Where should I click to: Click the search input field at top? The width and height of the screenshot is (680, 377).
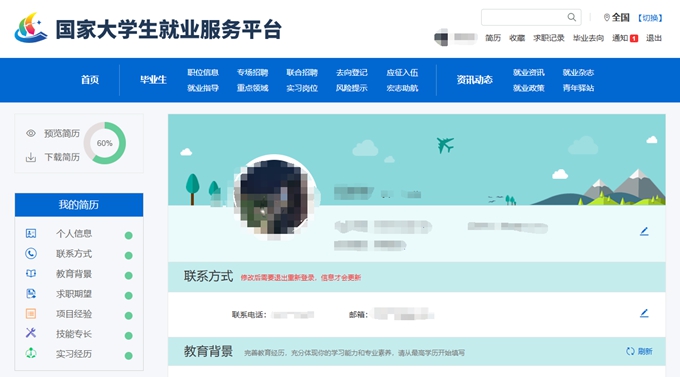pos(524,17)
